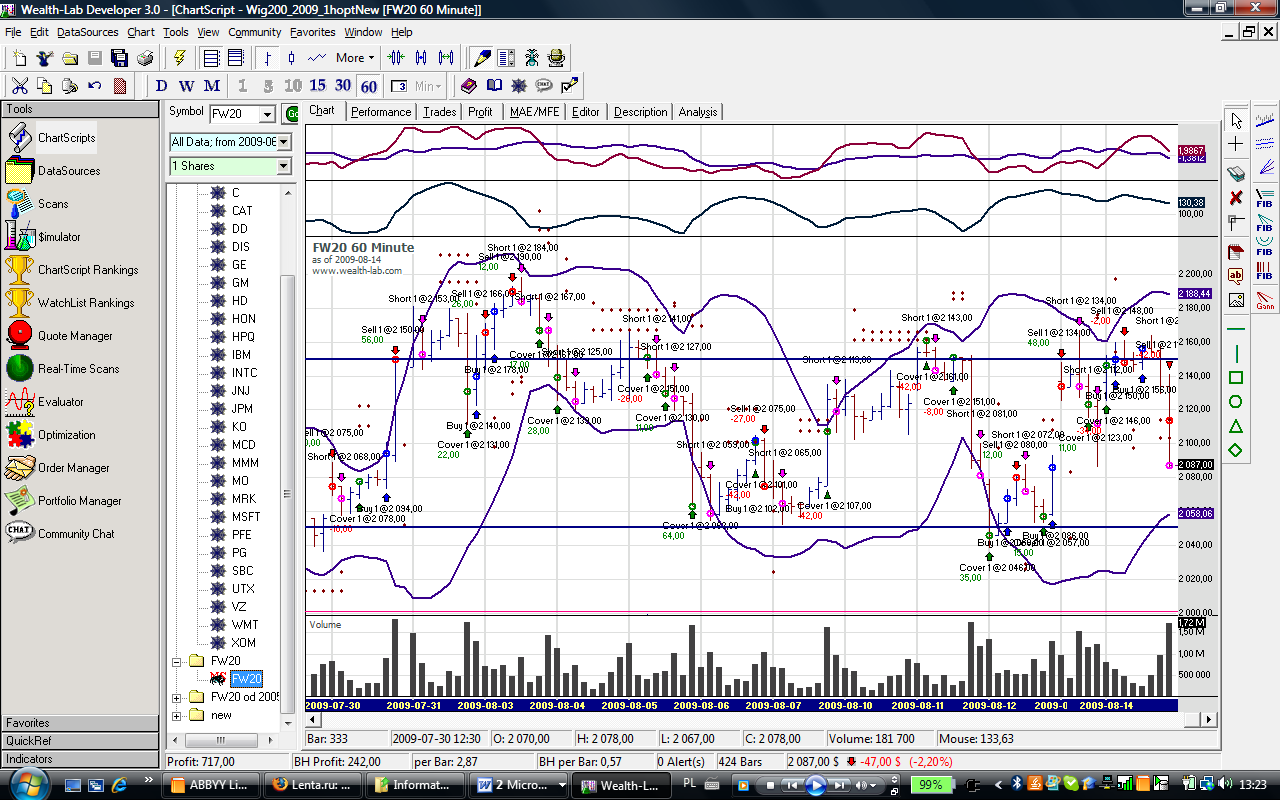Create a new ChartScript via toolbar icon
Screen dimensions: 1280x800
[20, 58]
